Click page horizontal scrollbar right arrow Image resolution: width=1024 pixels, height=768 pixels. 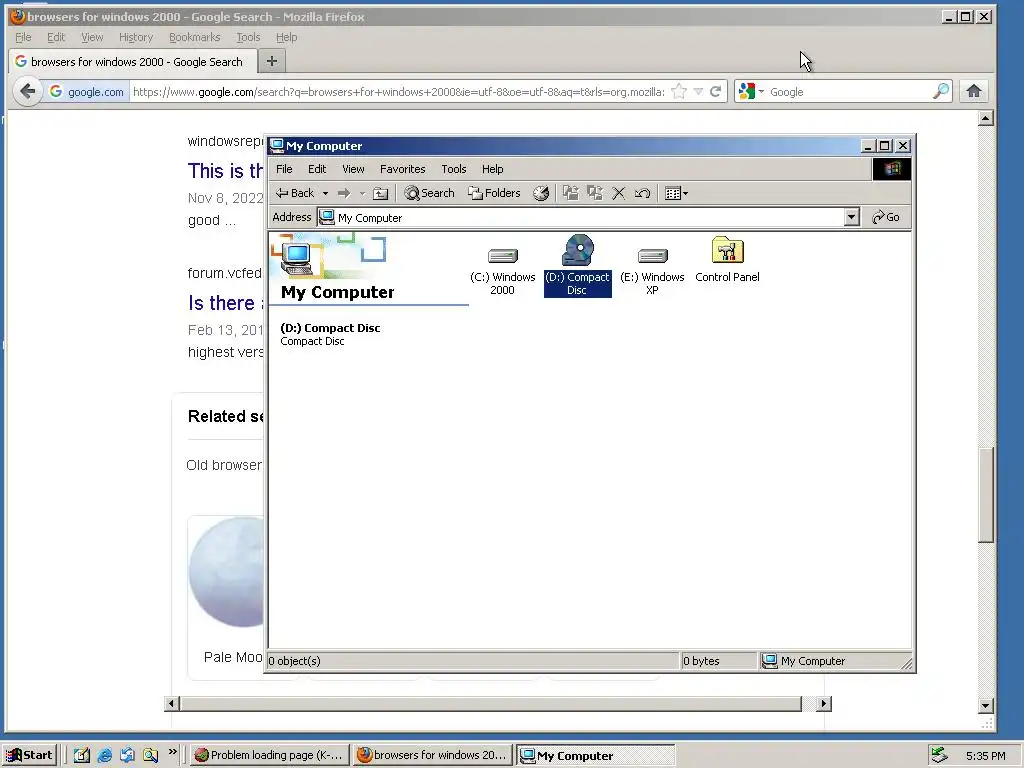coord(823,703)
